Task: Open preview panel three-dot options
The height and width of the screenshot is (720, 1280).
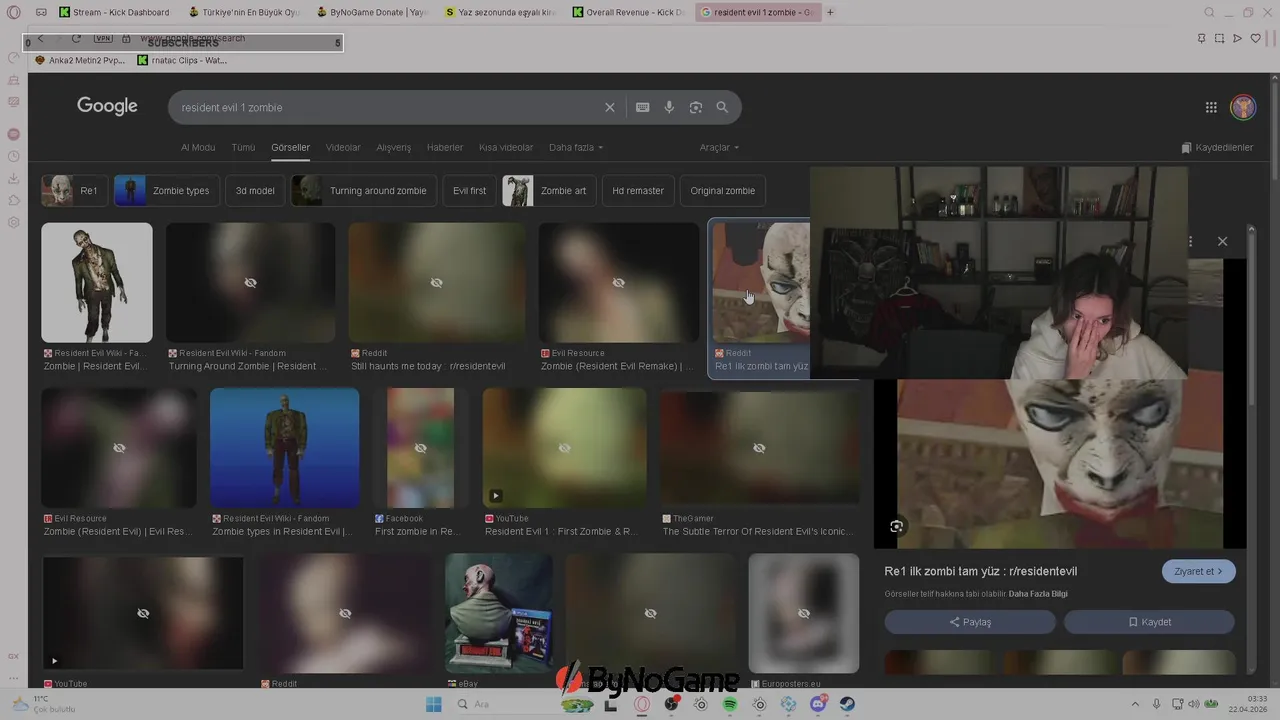Action: coord(1190,241)
